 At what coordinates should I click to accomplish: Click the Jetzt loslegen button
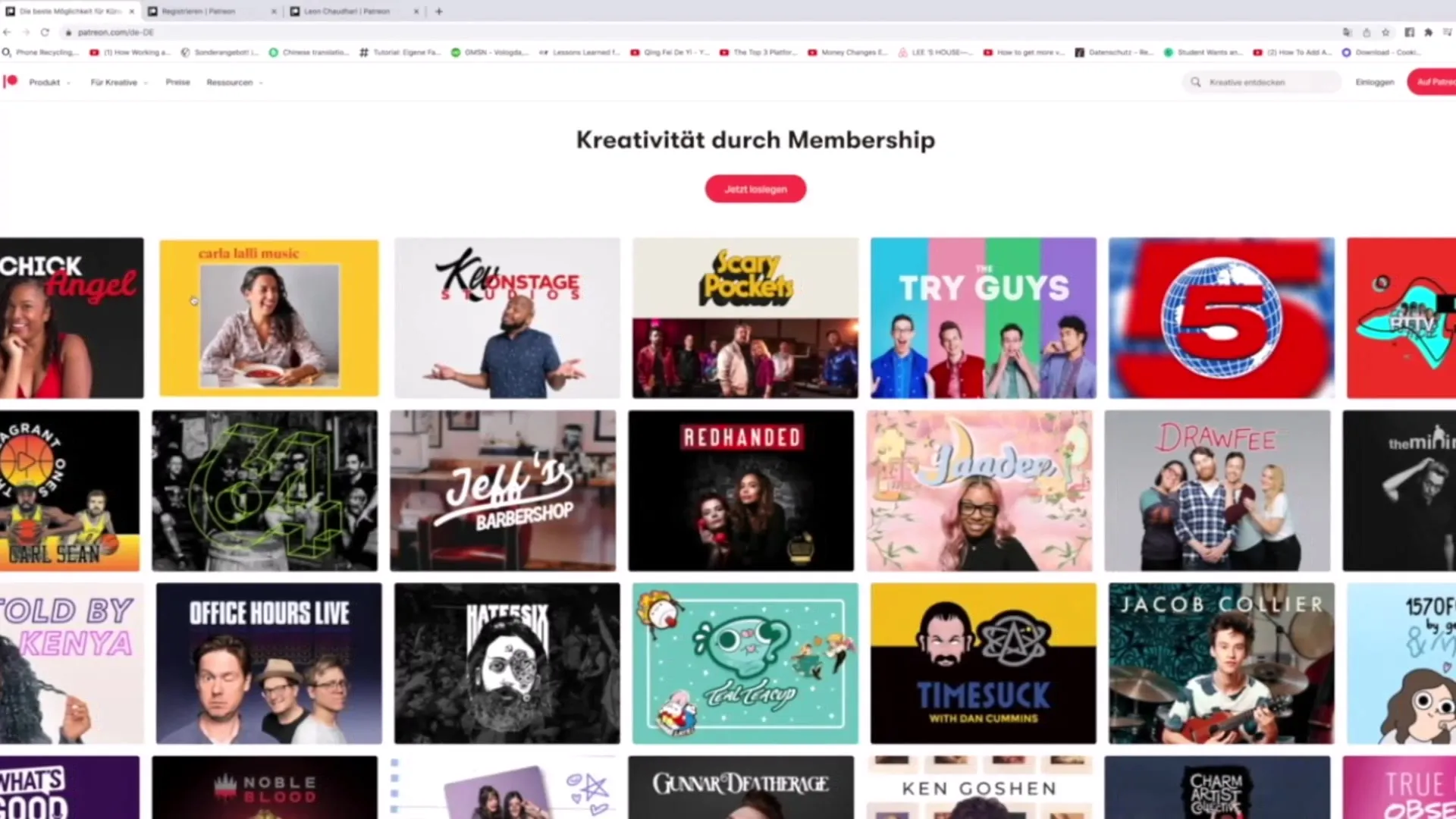755,189
